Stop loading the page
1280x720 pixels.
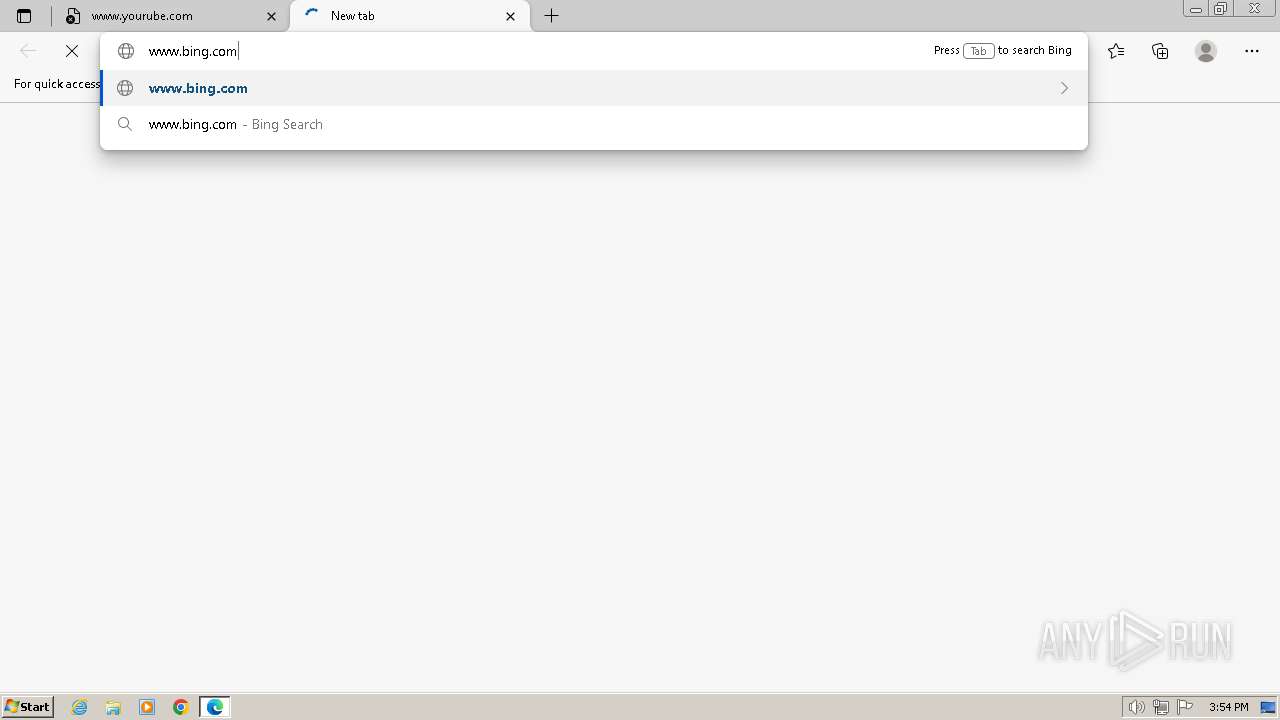72,51
